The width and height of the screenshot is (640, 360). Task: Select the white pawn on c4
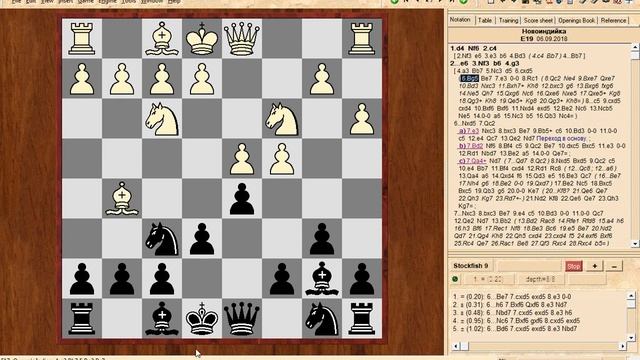(x=282, y=159)
